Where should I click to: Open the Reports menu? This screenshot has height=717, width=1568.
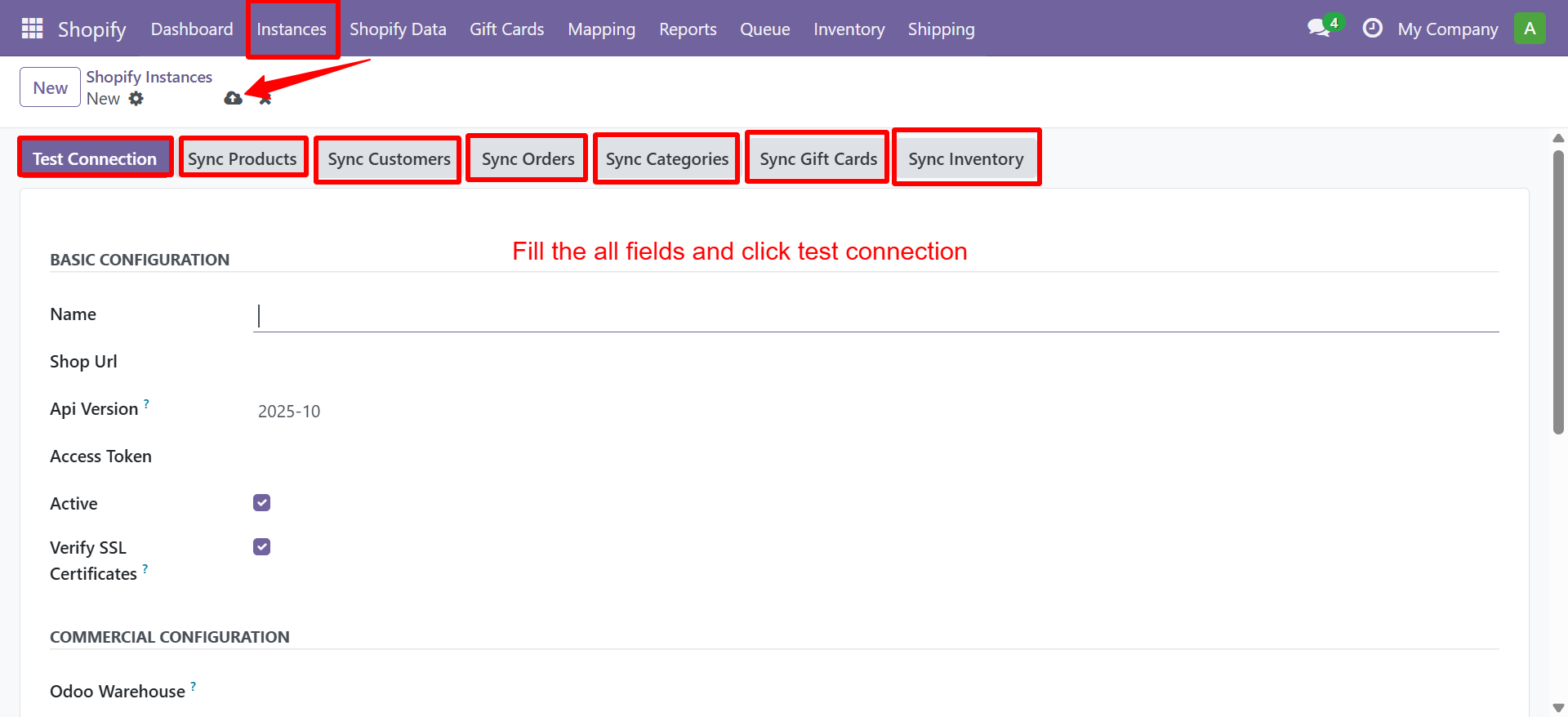(688, 29)
